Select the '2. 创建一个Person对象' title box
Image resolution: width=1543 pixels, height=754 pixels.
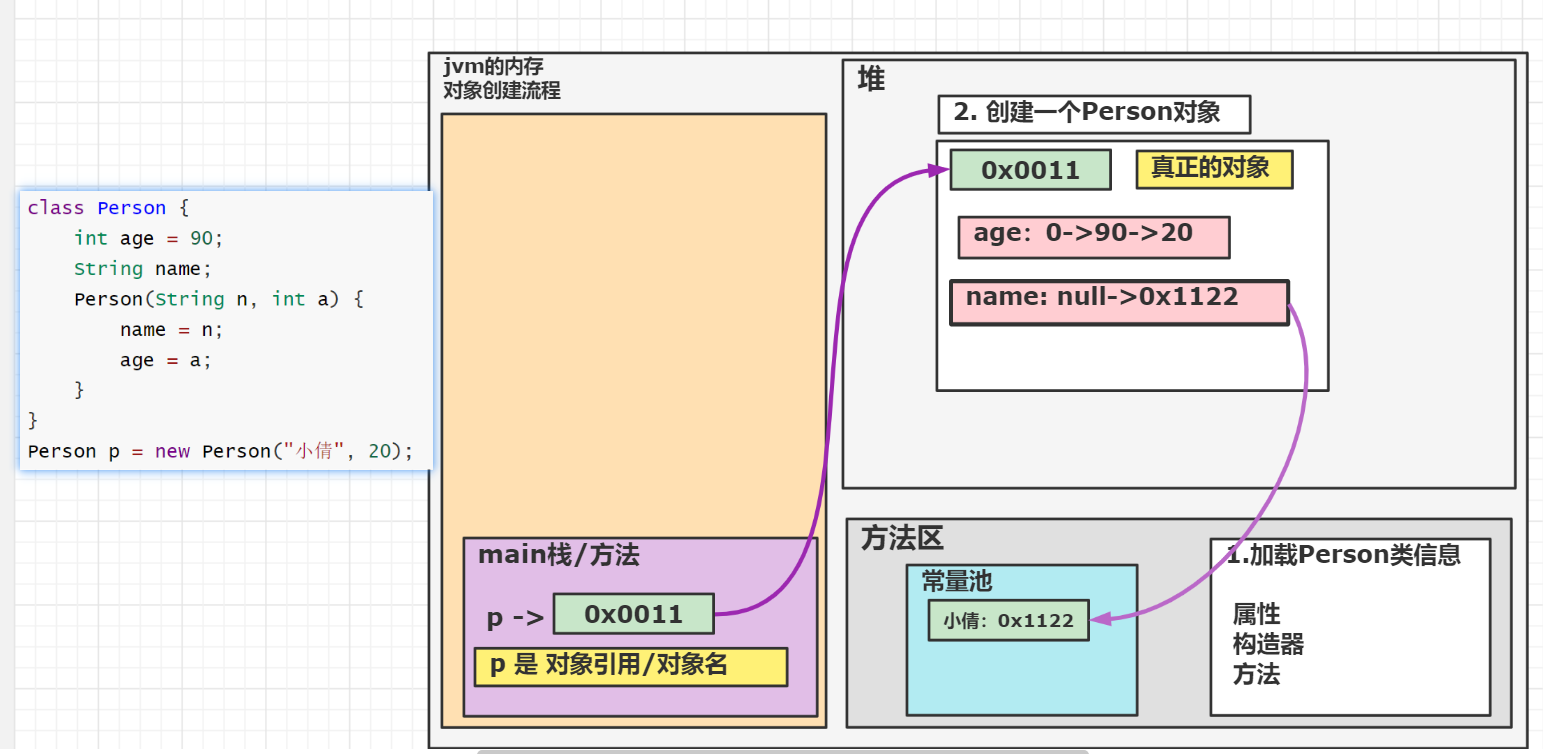[x=1094, y=114]
